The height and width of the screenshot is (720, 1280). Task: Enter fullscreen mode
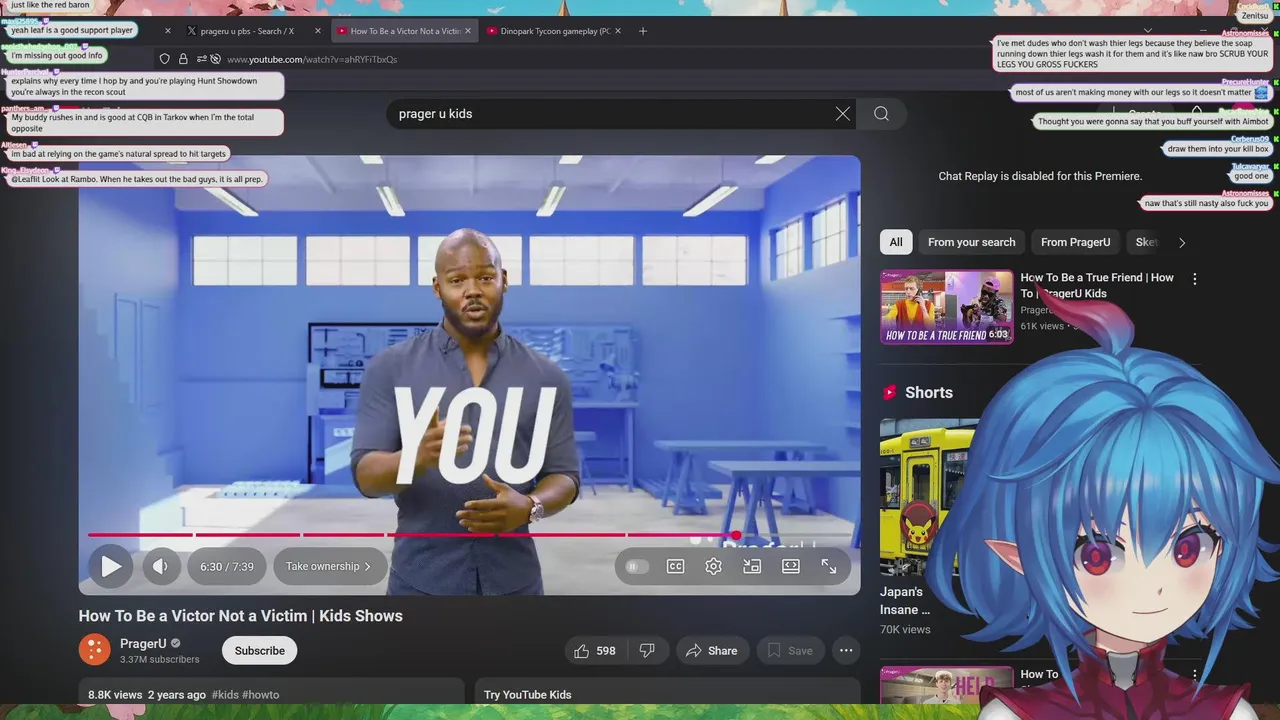pyautogui.click(x=829, y=566)
